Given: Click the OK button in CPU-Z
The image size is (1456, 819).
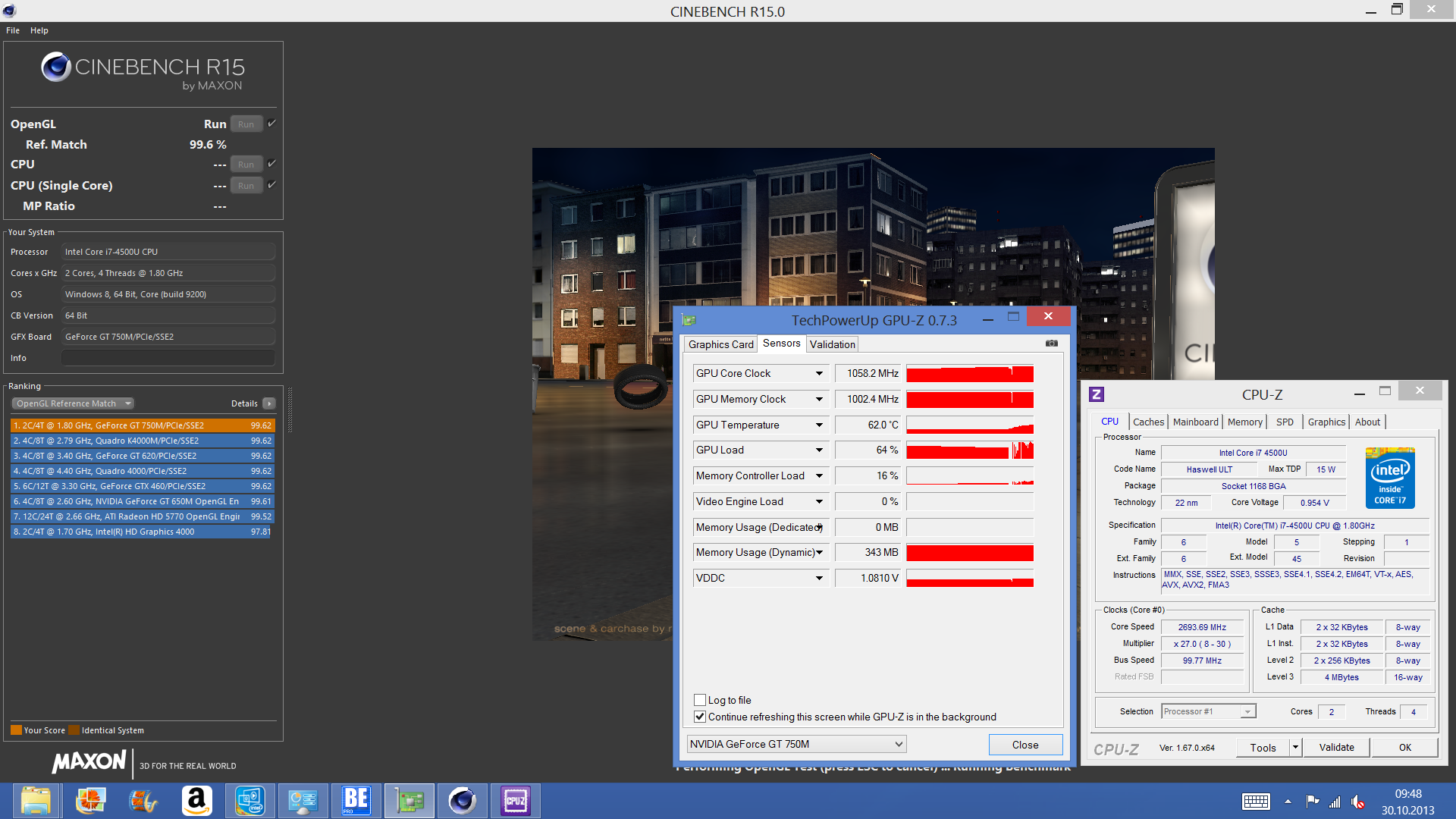Looking at the screenshot, I should point(1404,748).
